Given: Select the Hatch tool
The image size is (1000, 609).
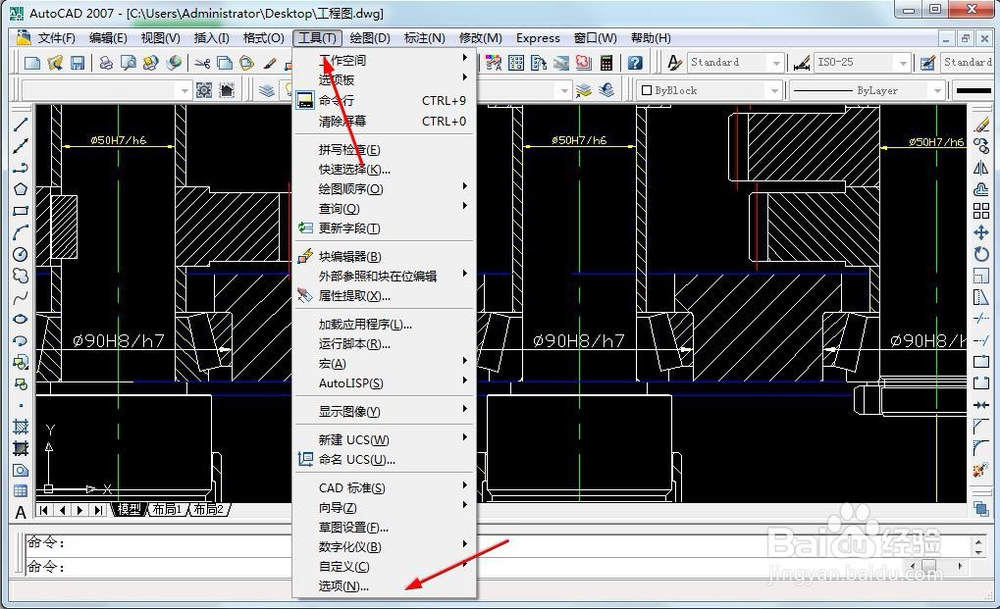Looking at the screenshot, I should point(20,426).
